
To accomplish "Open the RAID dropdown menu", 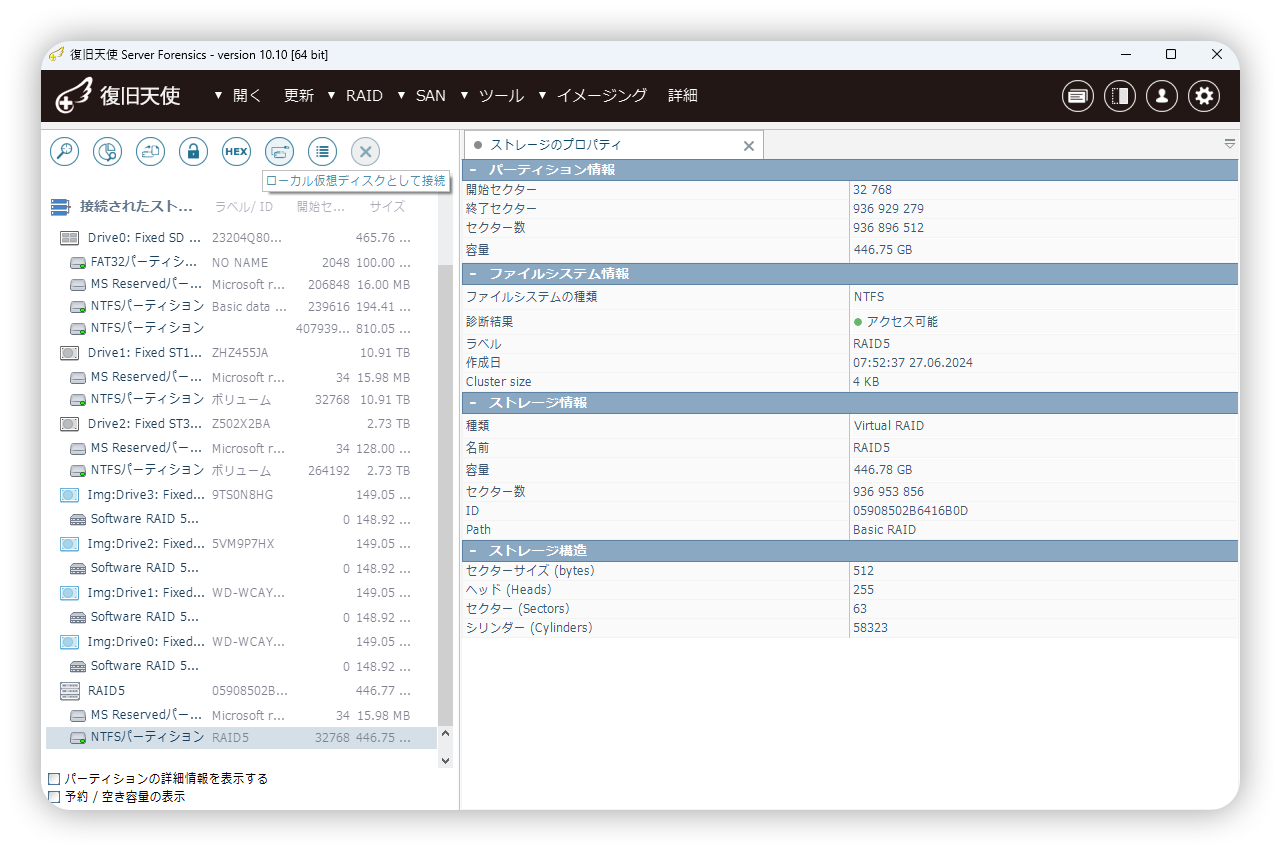I will [x=355, y=96].
